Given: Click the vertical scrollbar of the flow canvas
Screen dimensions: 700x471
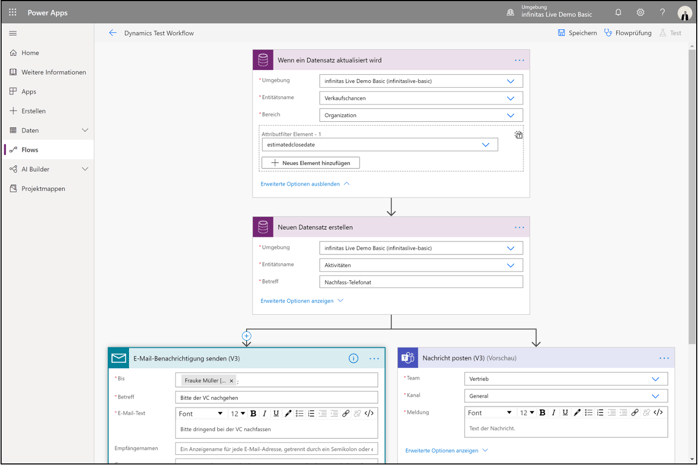Looking at the screenshot, I should point(692,196).
